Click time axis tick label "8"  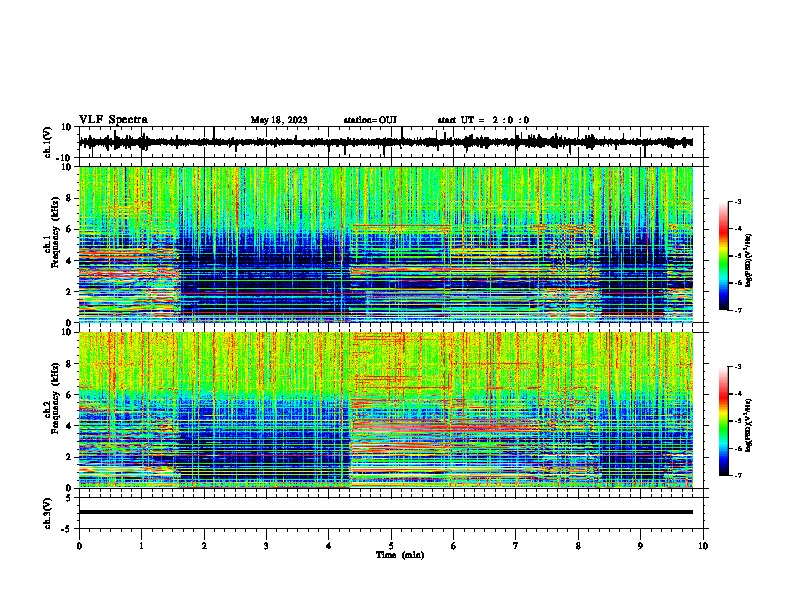coord(578,546)
